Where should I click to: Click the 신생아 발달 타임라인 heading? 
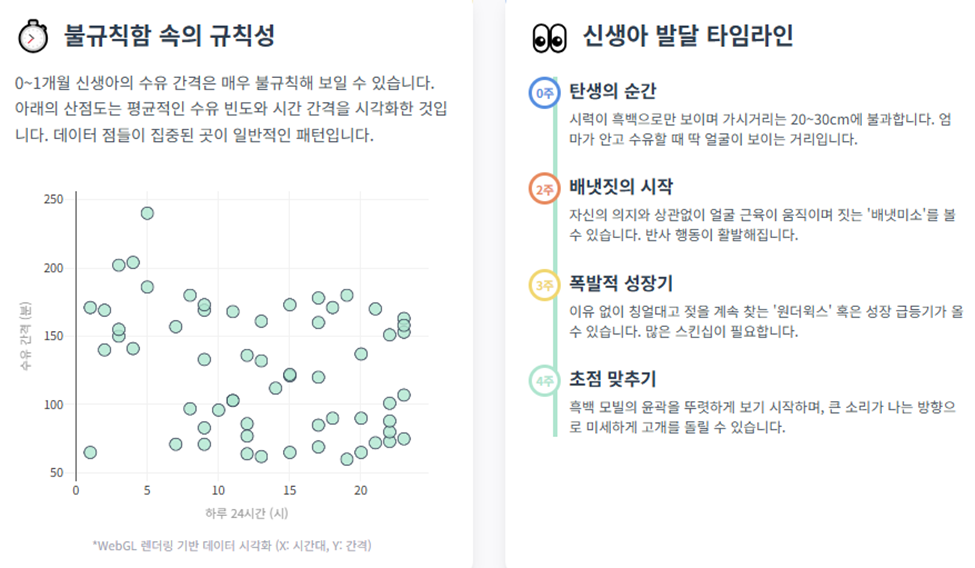coord(688,35)
